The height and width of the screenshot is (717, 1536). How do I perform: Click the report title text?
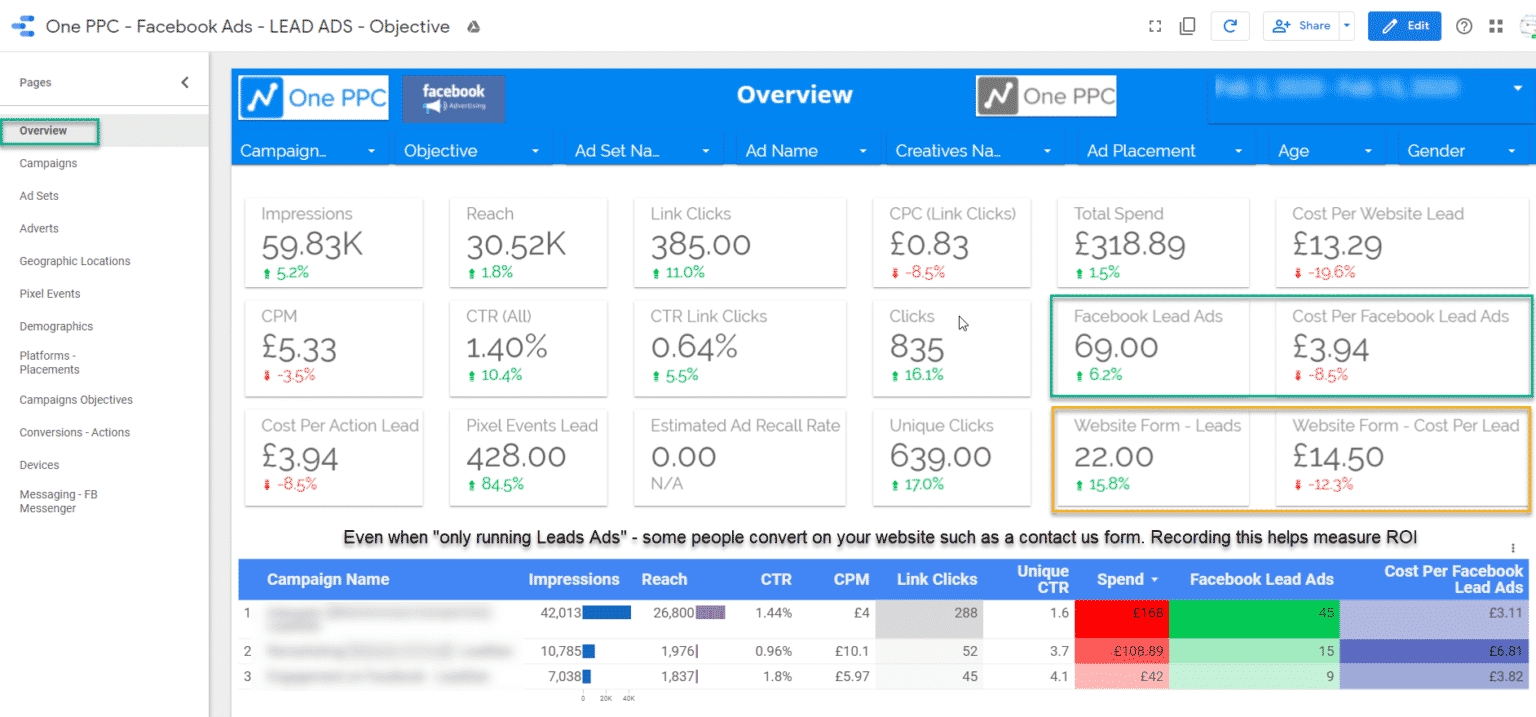248,27
